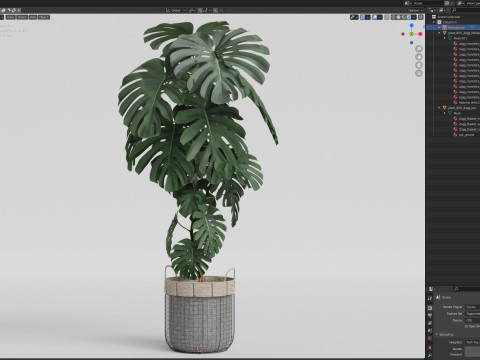Toggle perspective/orthographic view button

419,73
